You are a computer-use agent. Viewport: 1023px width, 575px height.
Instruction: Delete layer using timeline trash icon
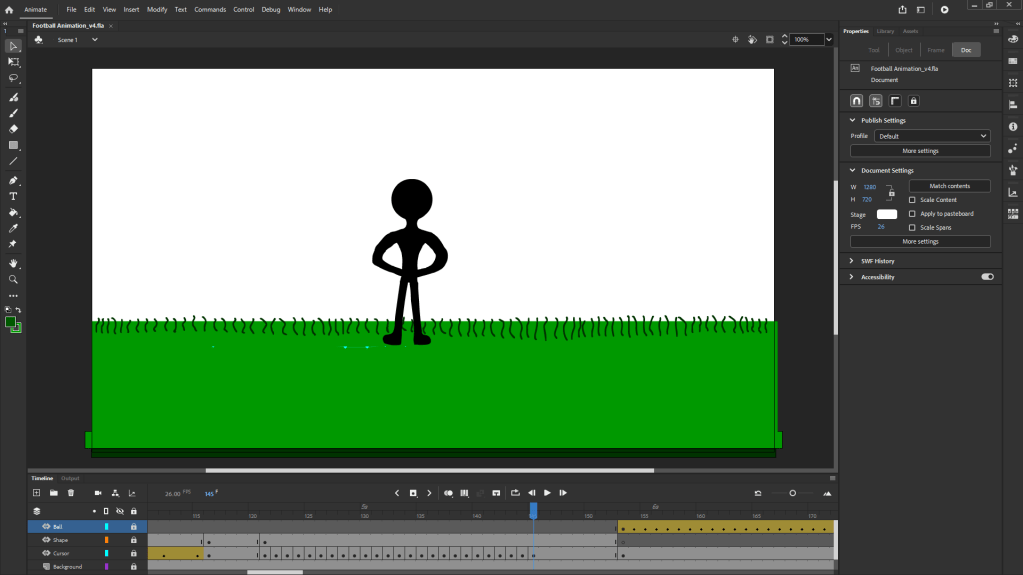coord(71,493)
